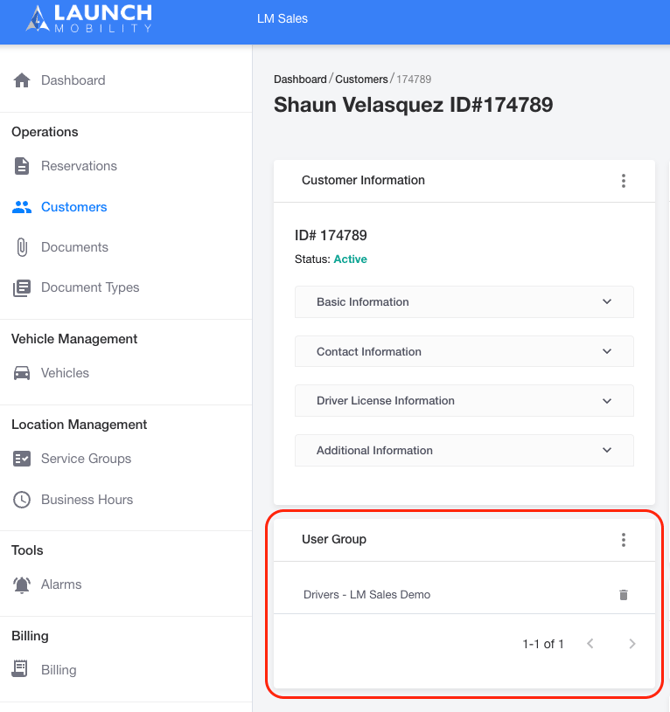
Task: Click the Launch Mobility logo
Action: [x=90, y=18]
